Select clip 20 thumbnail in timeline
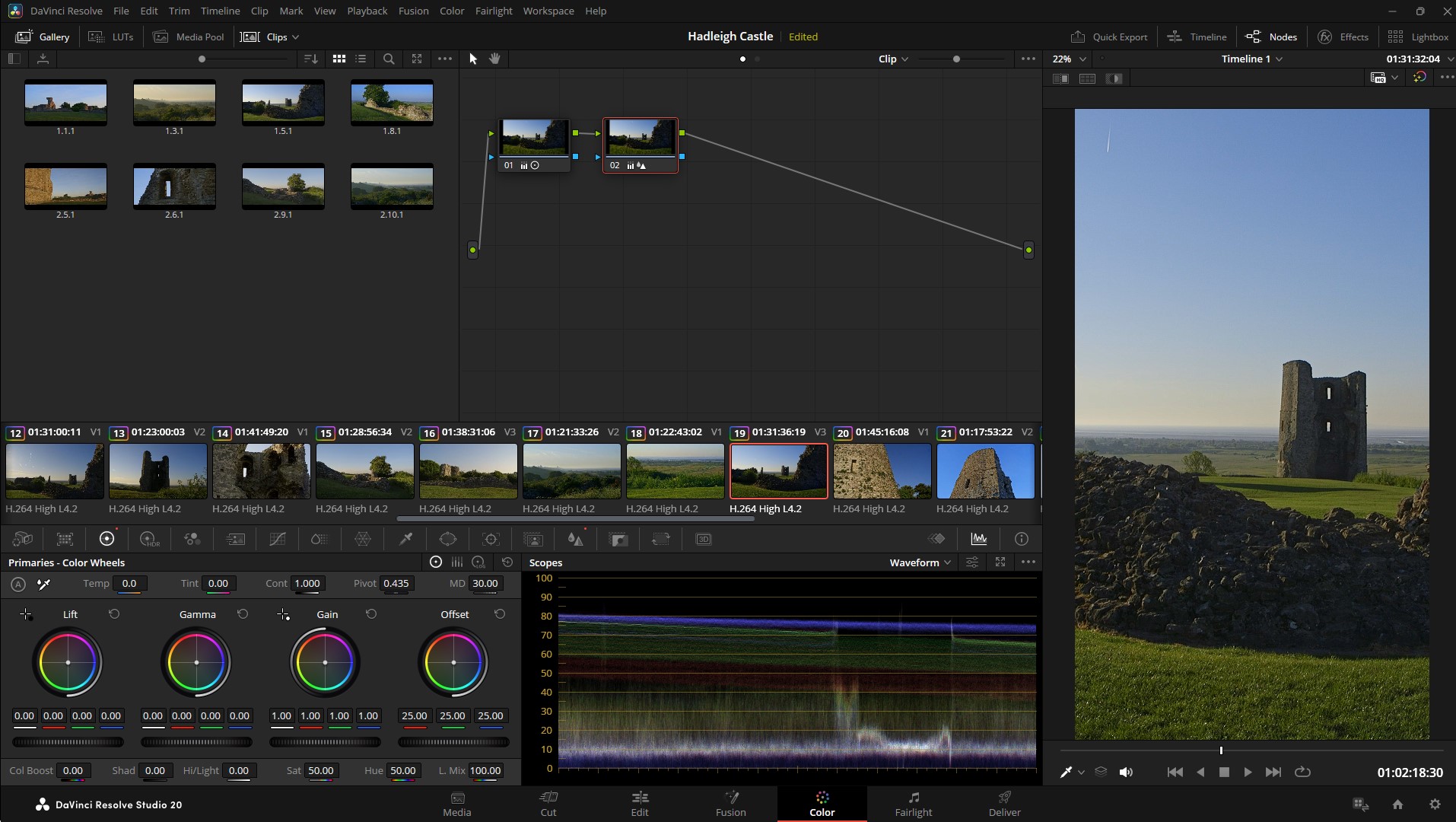 point(882,471)
